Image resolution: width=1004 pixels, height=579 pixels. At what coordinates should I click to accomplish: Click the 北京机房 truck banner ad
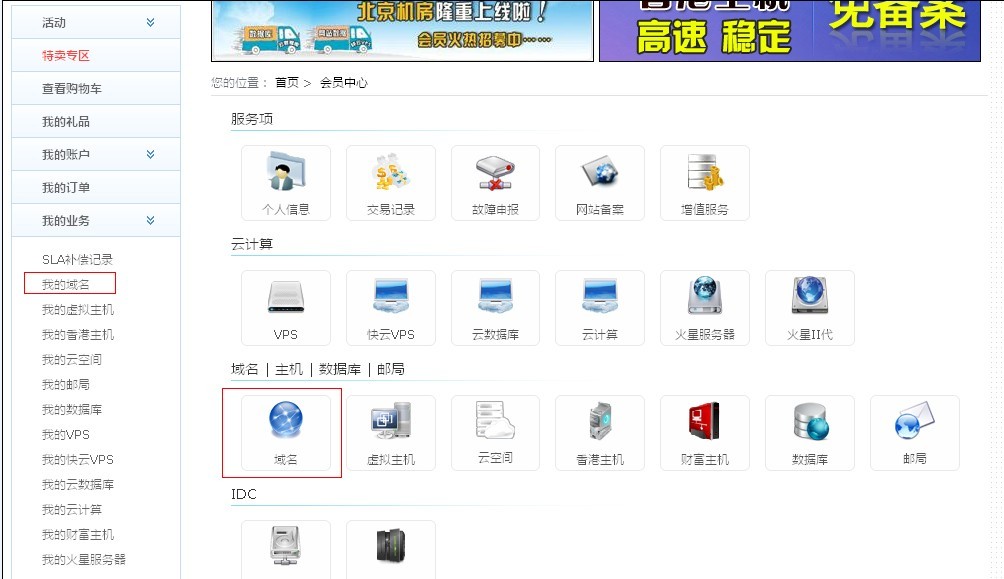click(401, 30)
